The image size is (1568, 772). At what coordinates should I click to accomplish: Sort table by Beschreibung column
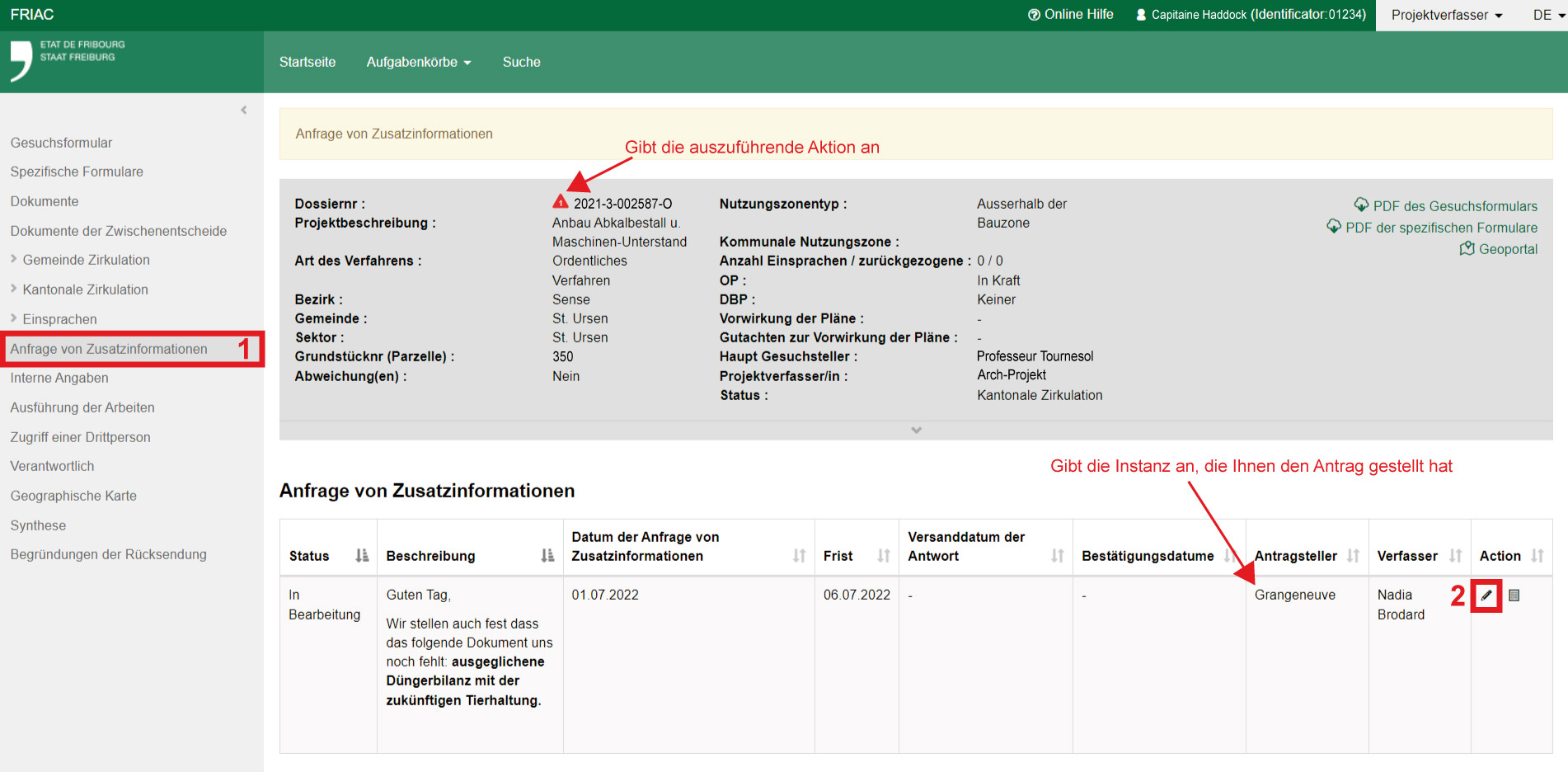pyautogui.click(x=547, y=556)
